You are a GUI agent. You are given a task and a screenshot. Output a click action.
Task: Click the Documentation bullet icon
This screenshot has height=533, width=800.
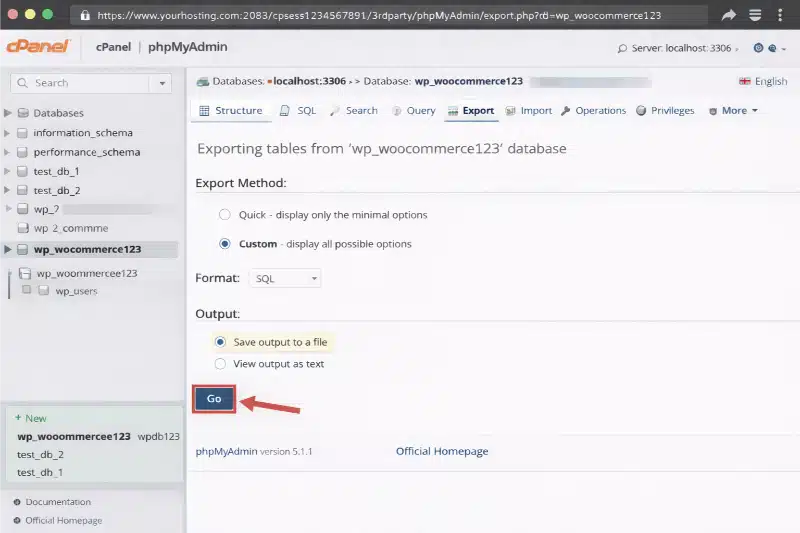[x=17, y=502]
